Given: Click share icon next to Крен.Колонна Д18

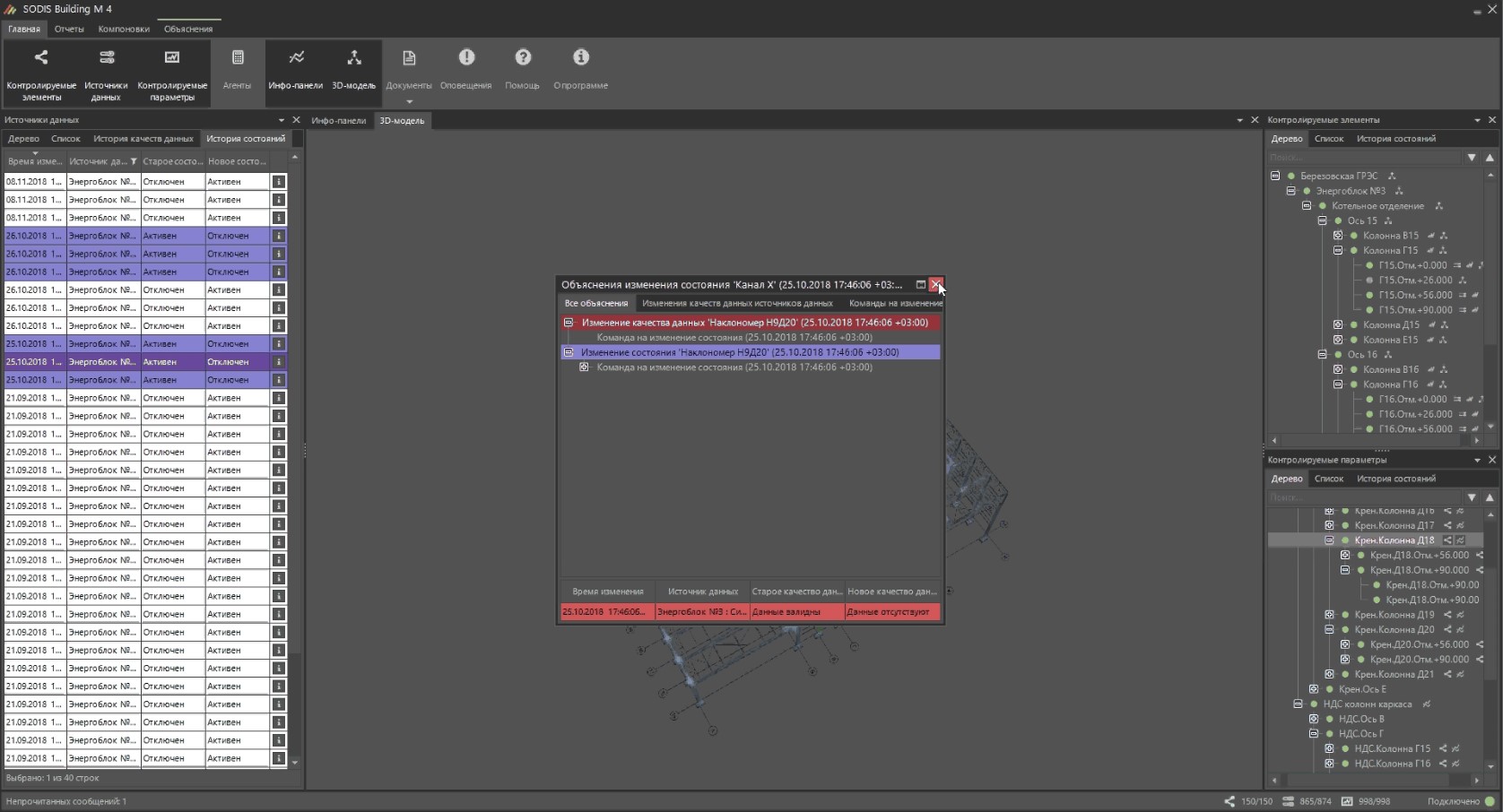Looking at the screenshot, I should pos(1447,540).
